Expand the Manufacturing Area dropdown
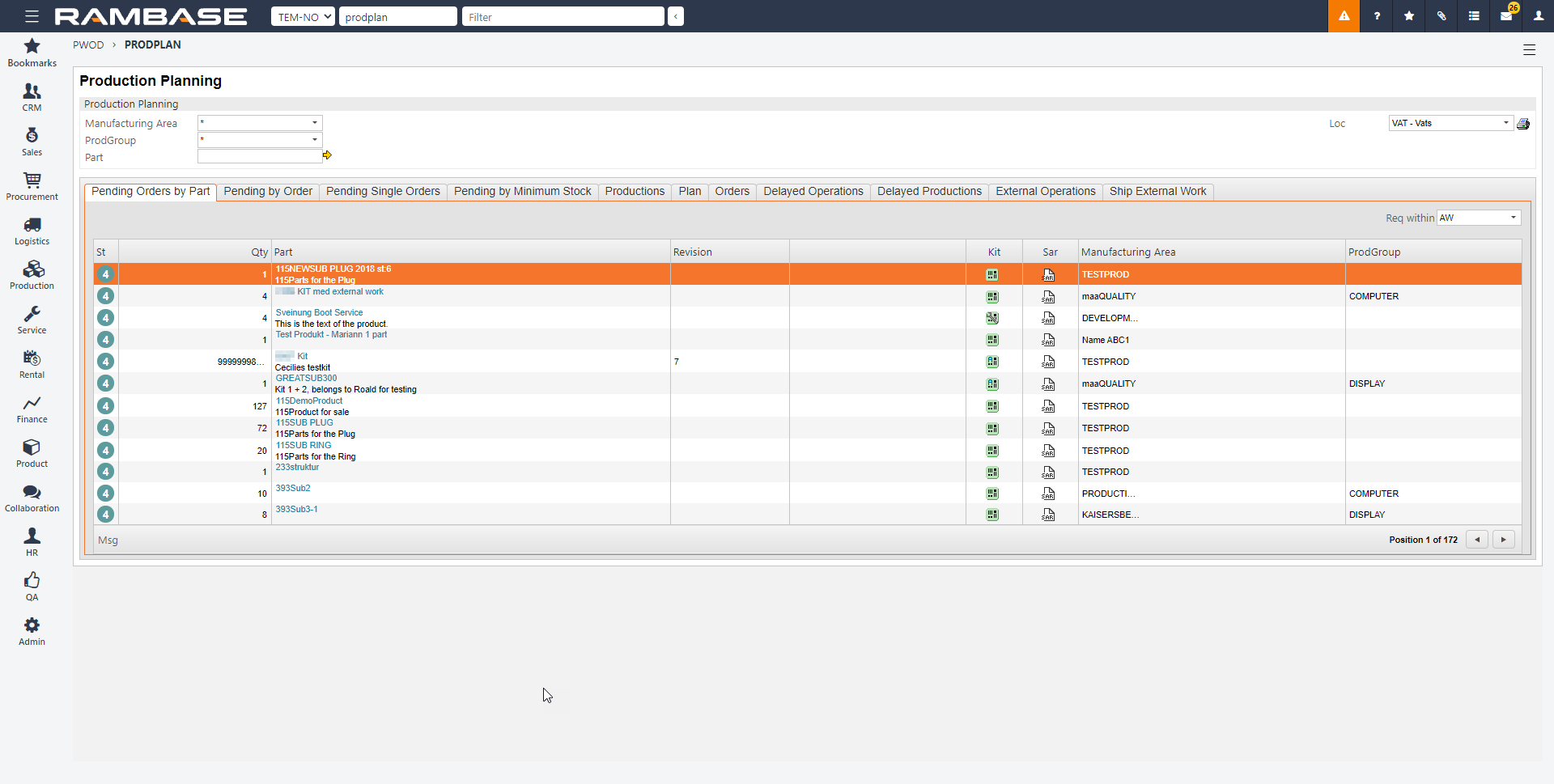1554x784 pixels. tap(315, 123)
